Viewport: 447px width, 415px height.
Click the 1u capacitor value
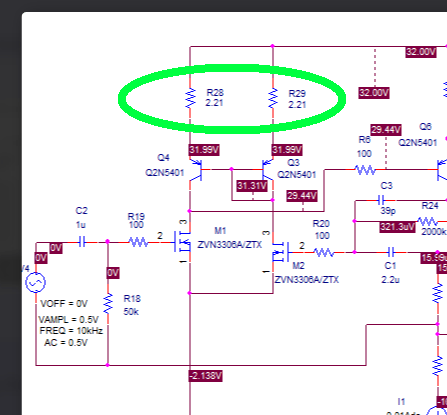(x=81, y=225)
